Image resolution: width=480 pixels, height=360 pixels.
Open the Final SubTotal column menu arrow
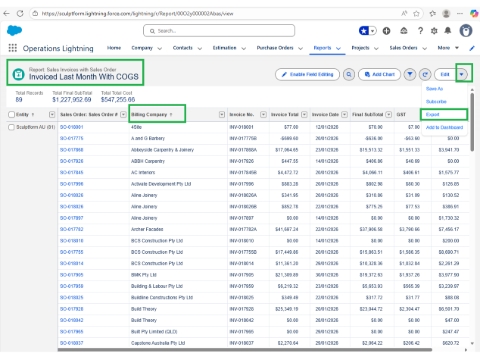pyautogui.click(x=389, y=115)
